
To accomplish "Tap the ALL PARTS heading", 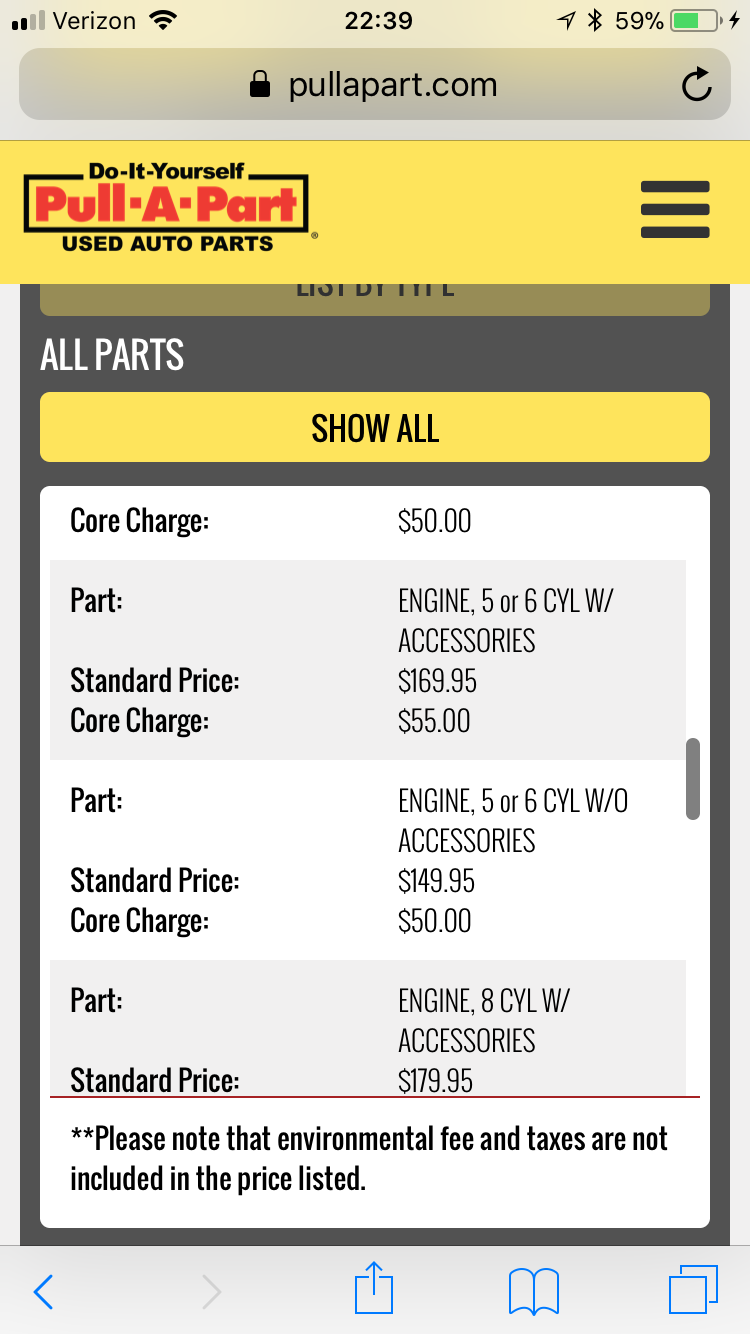I will [112, 355].
